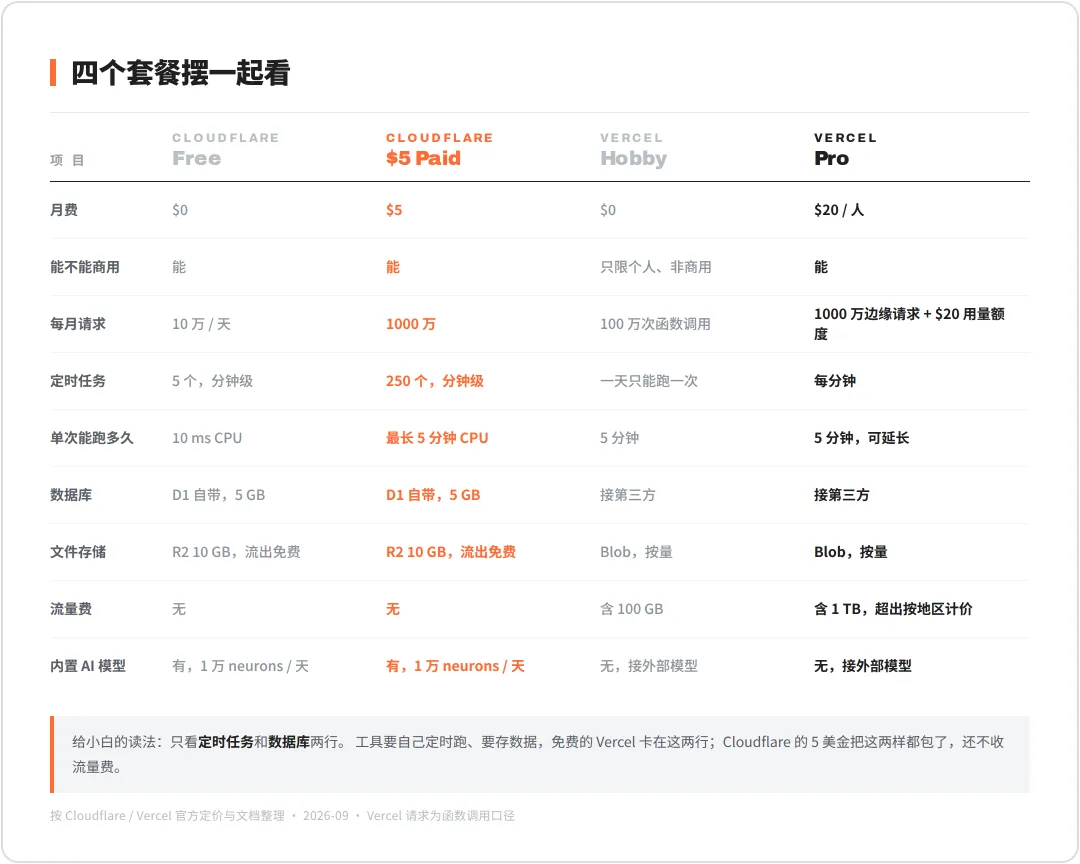Click the 文件存储 row label

[x=78, y=552]
